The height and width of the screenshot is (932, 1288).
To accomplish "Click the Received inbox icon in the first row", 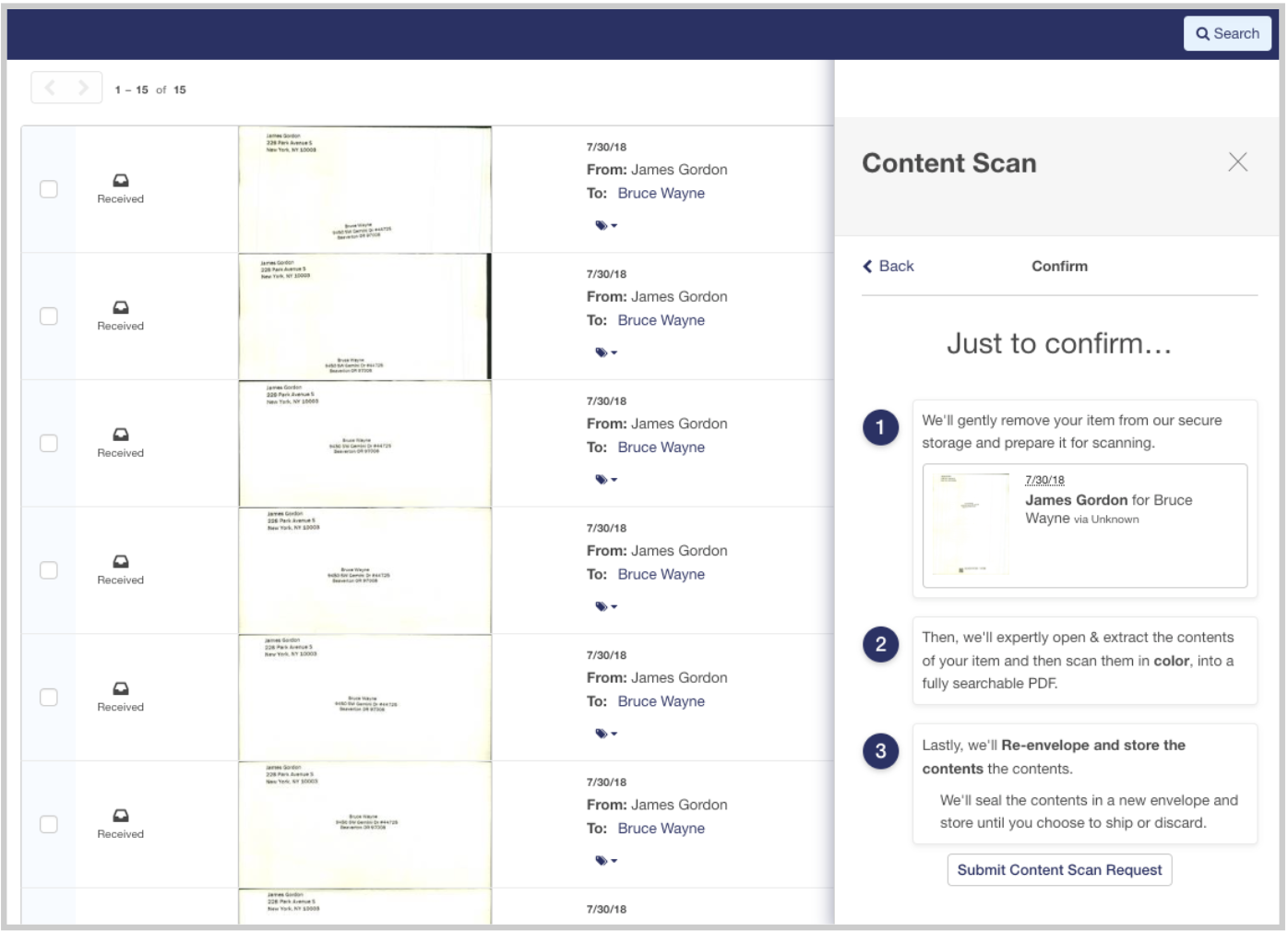I will tap(121, 181).
